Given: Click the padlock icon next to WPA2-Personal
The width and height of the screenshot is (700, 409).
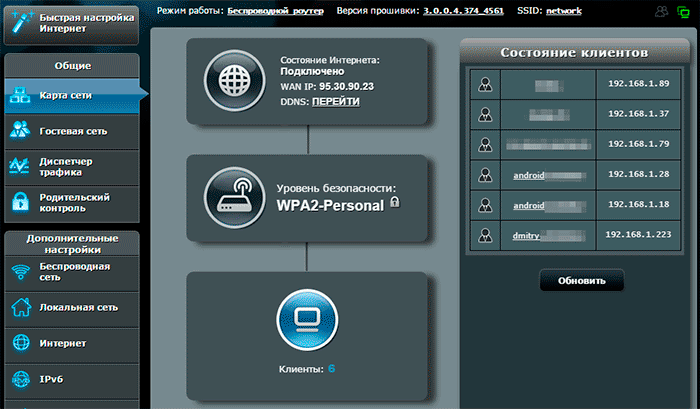Looking at the screenshot, I should coord(396,203).
